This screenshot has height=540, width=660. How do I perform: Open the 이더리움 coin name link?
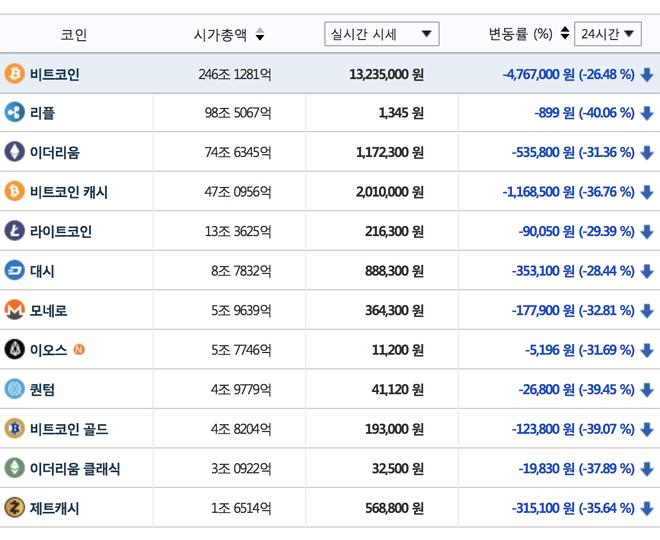[x=55, y=152]
